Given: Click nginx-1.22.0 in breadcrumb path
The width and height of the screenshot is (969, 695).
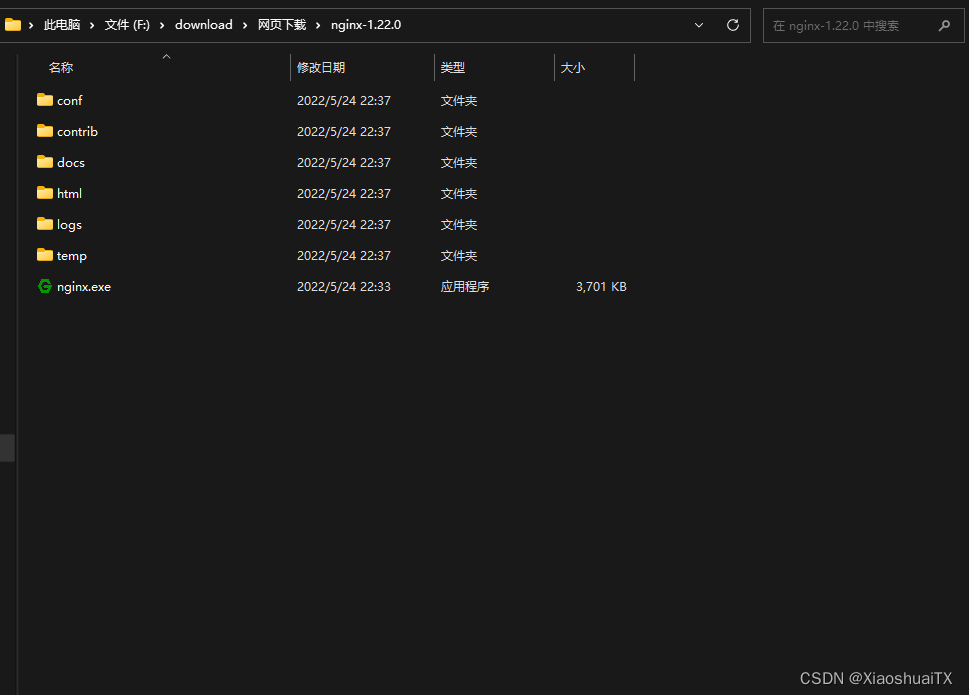Looking at the screenshot, I should tap(366, 25).
